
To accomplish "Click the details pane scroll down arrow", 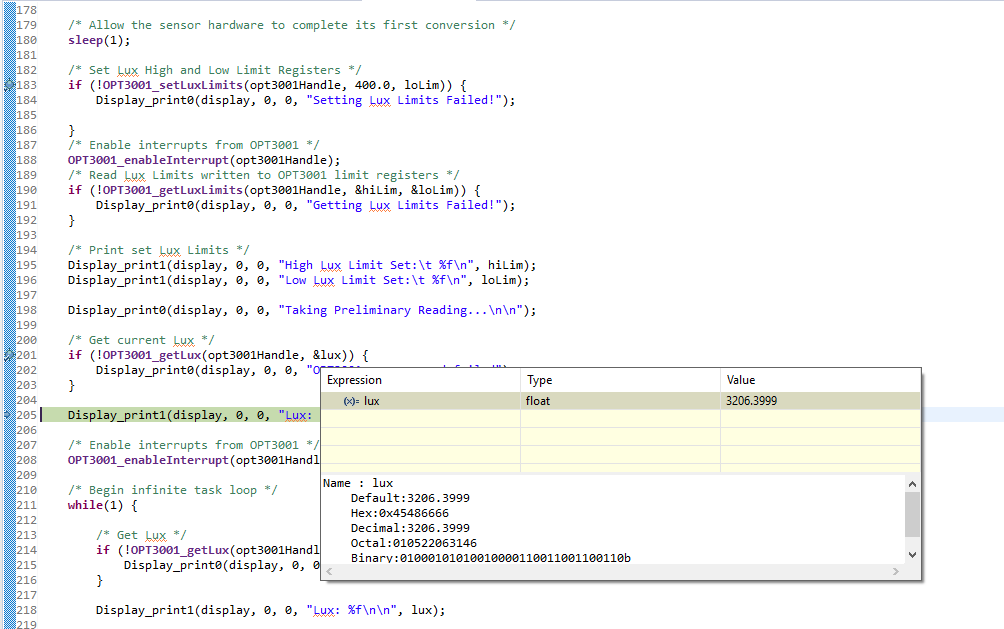I will coord(912,555).
